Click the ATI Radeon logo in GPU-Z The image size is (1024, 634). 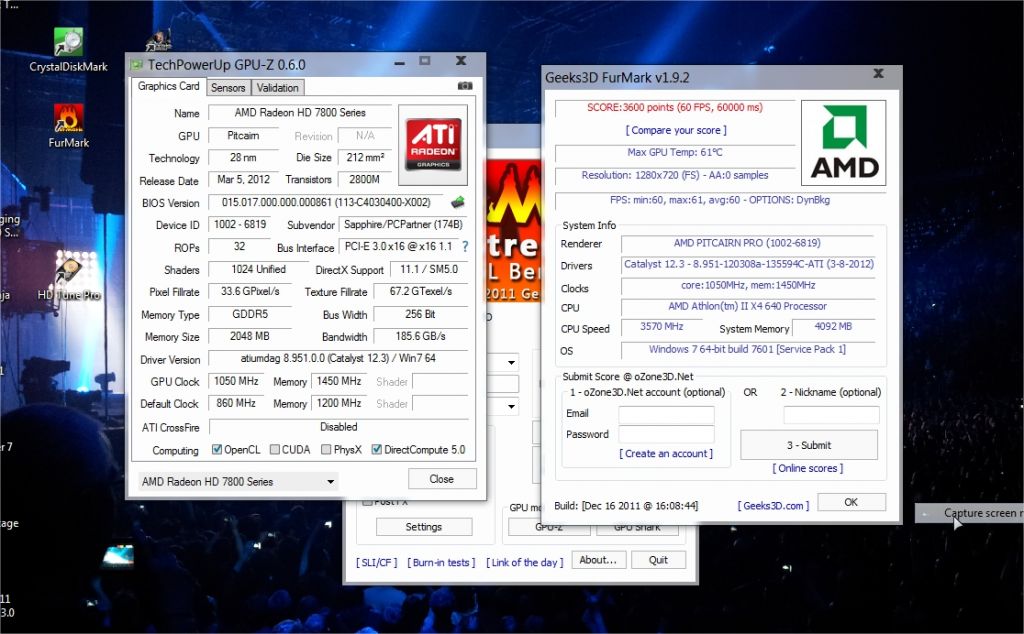click(433, 145)
